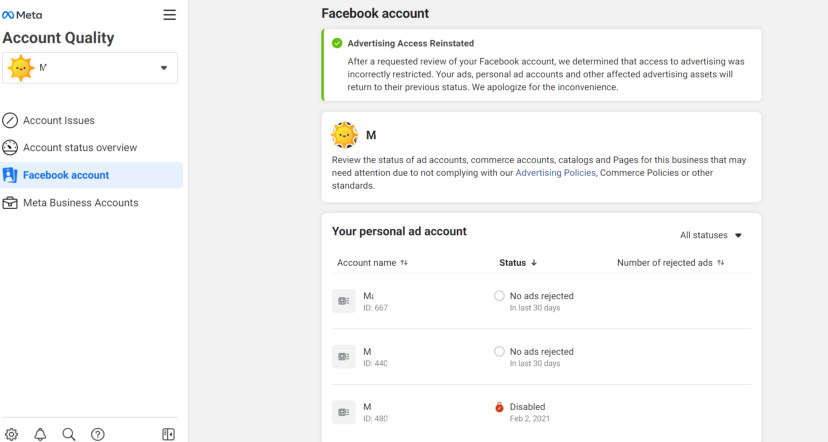The width and height of the screenshot is (828, 442).
Task: Open the Advertising Policies link
Action: click(556, 173)
